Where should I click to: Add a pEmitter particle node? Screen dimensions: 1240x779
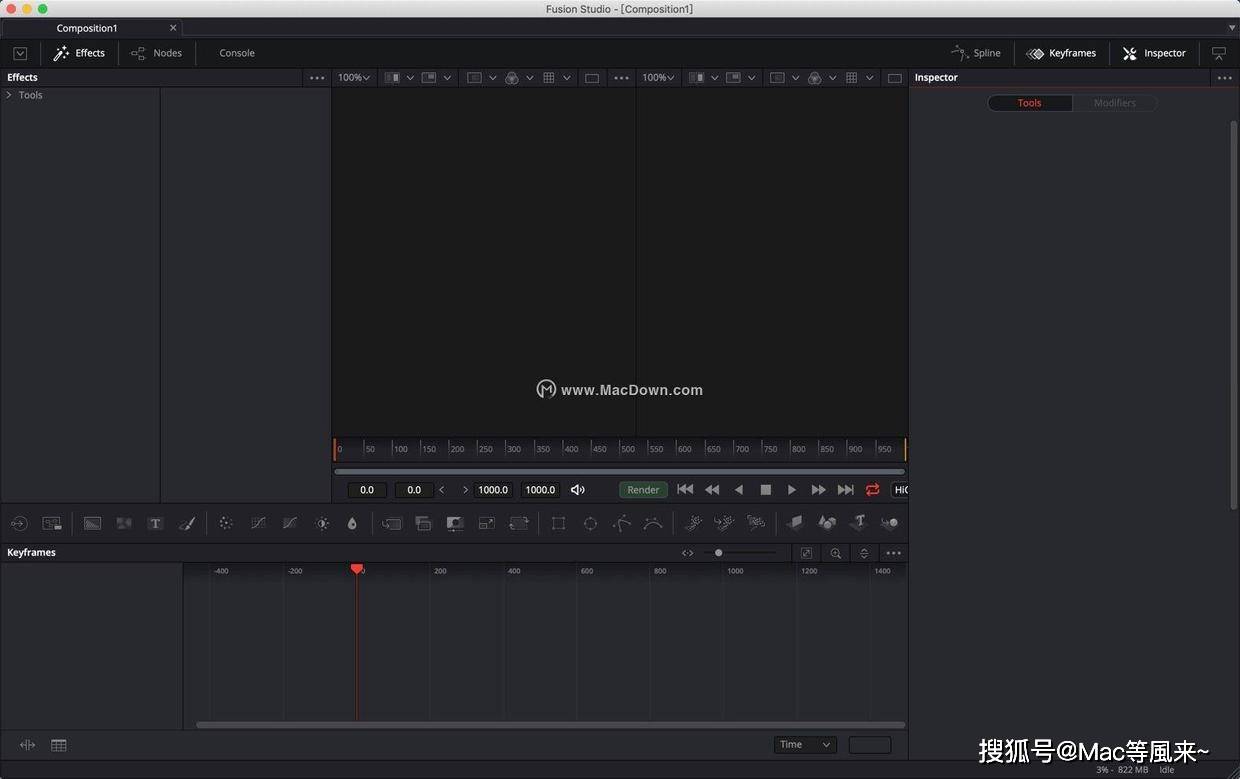[693, 523]
